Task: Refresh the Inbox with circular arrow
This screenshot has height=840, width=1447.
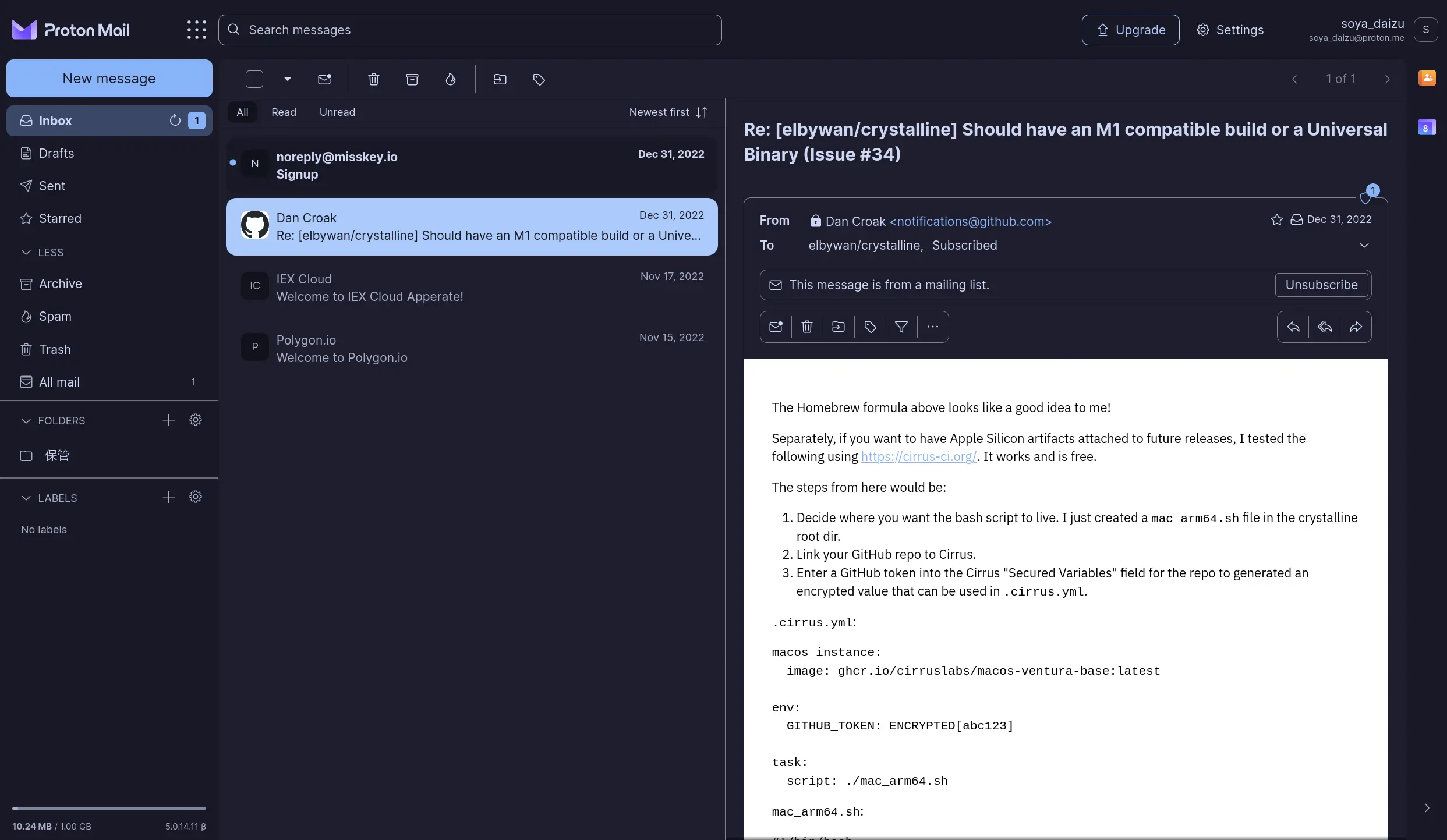Action: pos(175,120)
